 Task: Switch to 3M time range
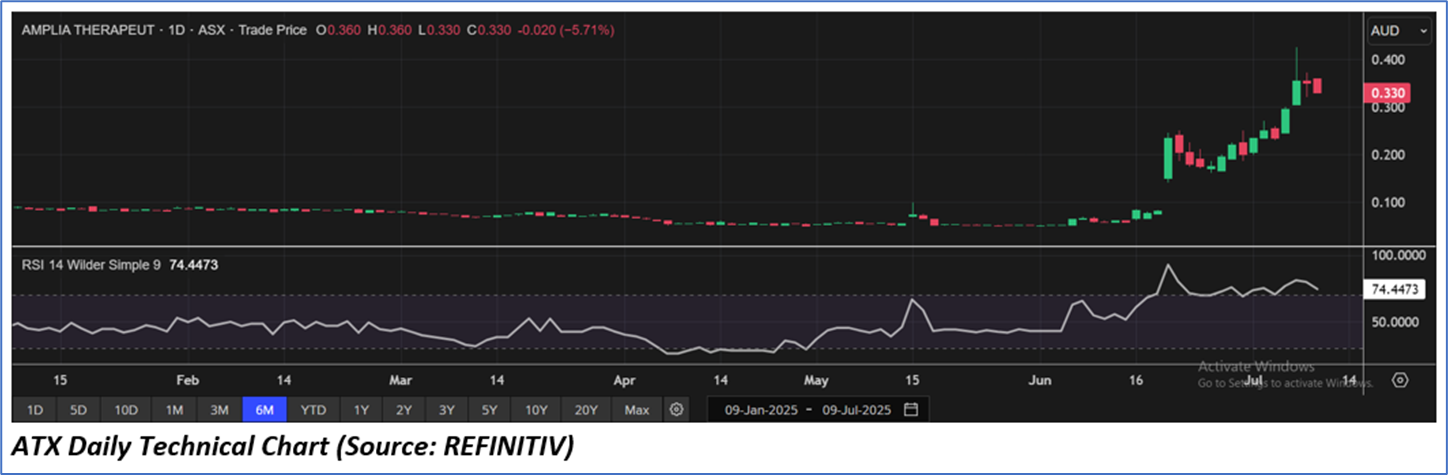pyautogui.click(x=219, y=410)
